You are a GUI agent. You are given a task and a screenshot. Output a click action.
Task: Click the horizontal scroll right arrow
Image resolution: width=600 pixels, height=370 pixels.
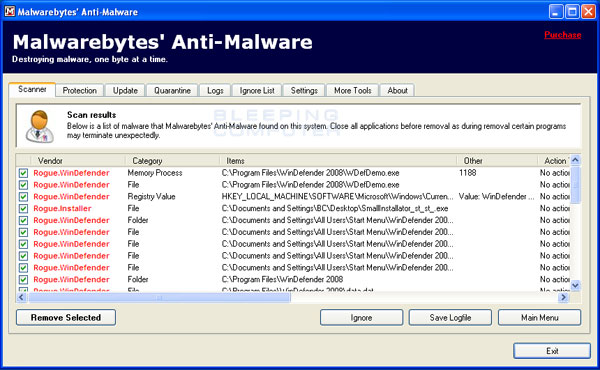click(563, 297)
